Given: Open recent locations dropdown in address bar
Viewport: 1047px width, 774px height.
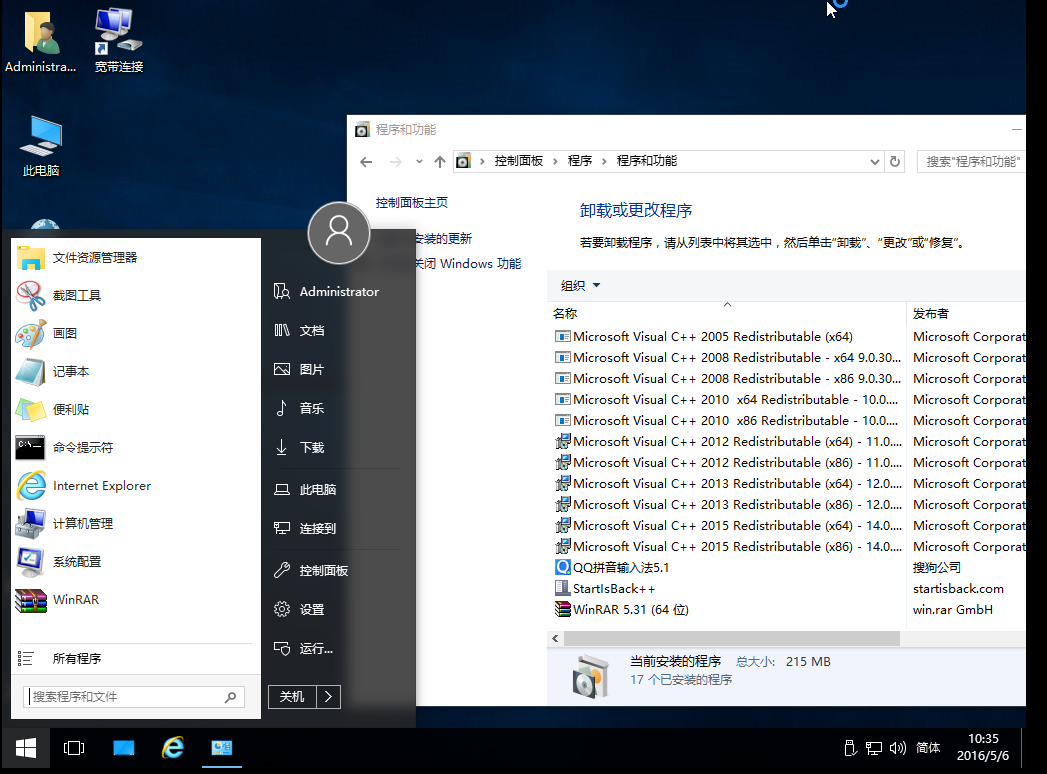Looking at the screenshot, I should click(x=419, y=162).
